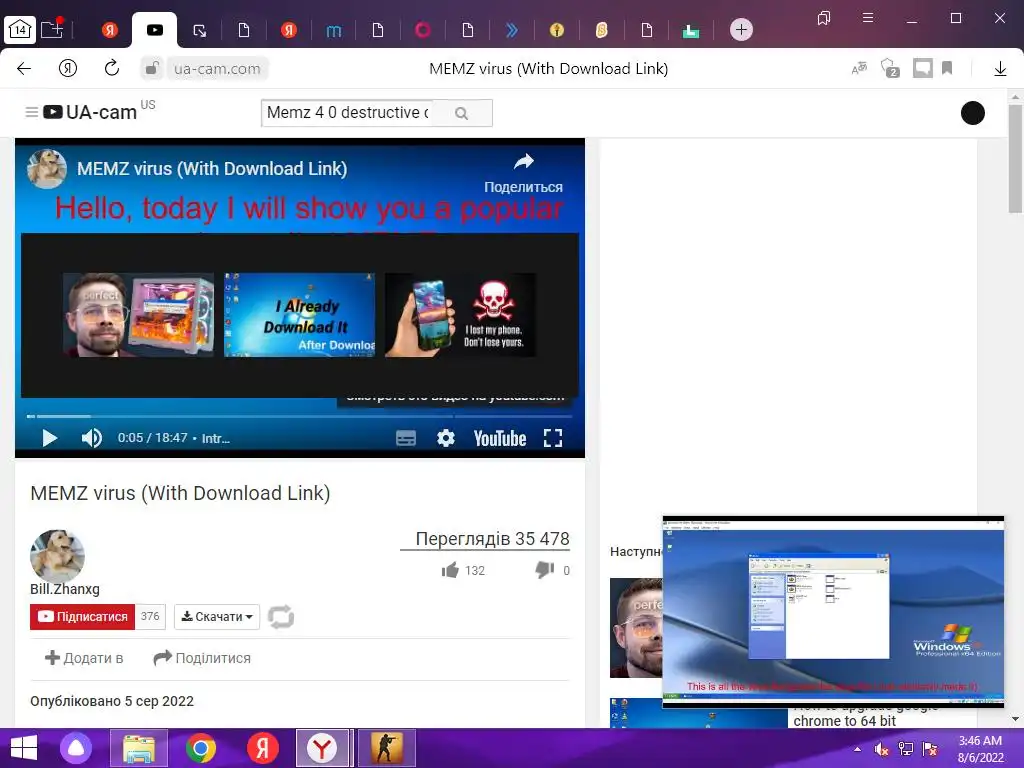The image size is (1024, 768).
Task: Click the floating picture-in-picture Windows XP video
Action: click(x=833, y=612)
